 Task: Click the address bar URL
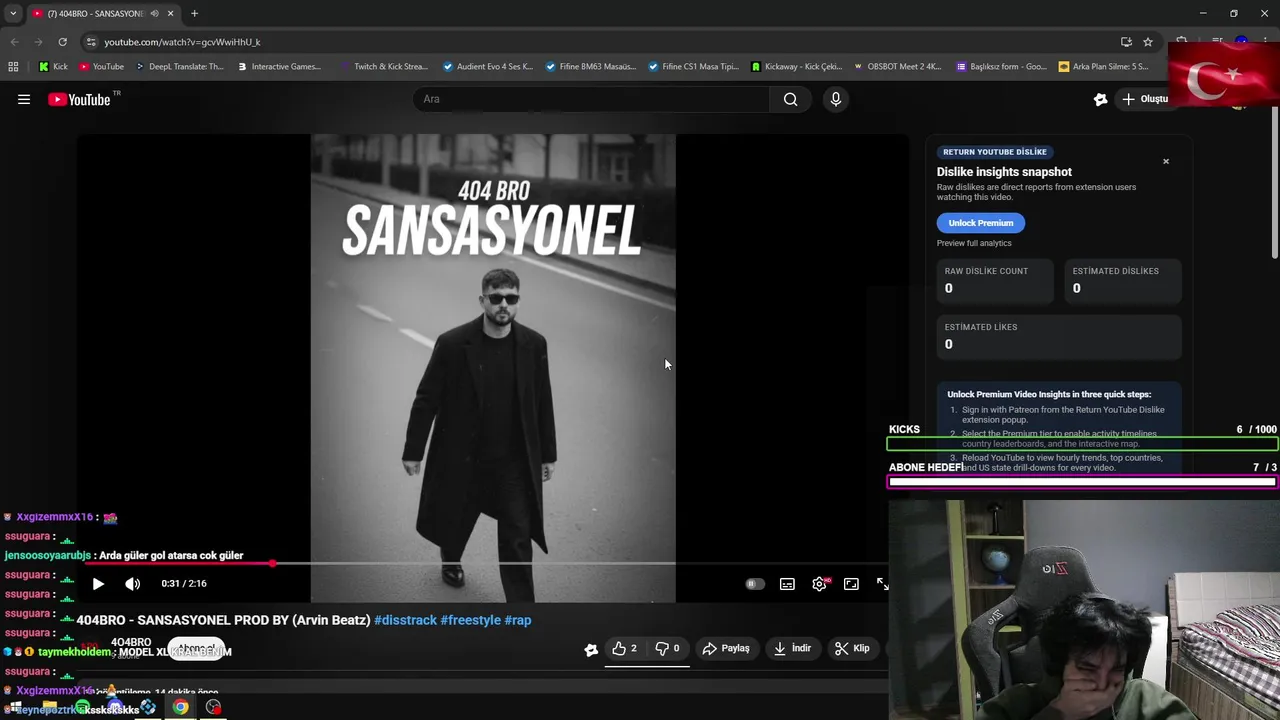[x=182, y=42]
